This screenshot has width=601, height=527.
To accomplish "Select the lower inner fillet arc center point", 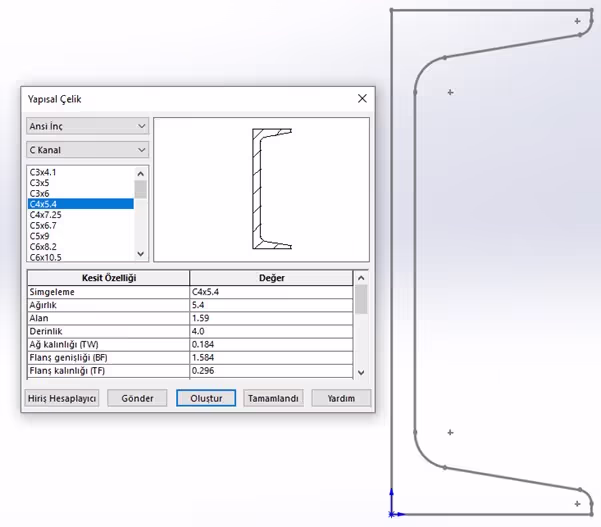I will click(x=450, y=432).
